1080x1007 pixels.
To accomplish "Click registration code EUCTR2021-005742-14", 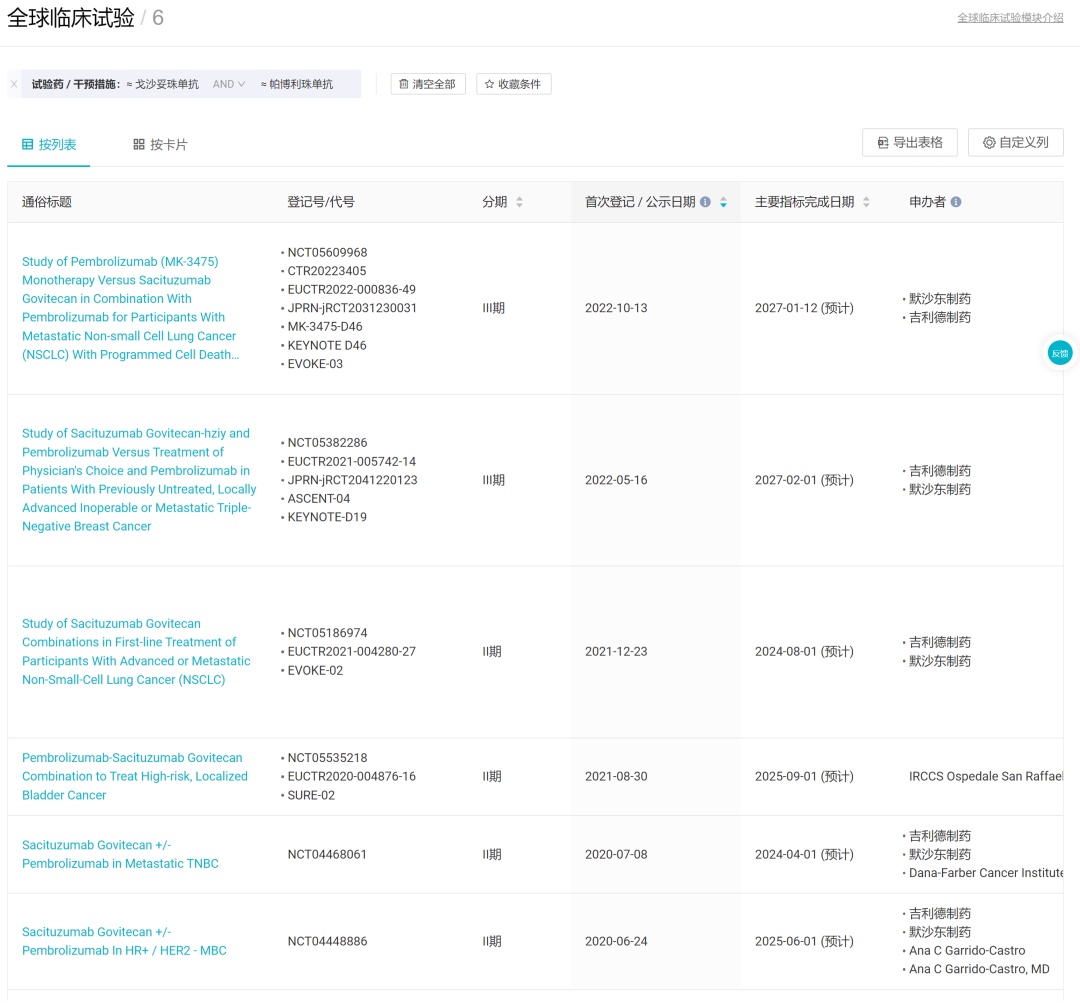I will (351, 461).
